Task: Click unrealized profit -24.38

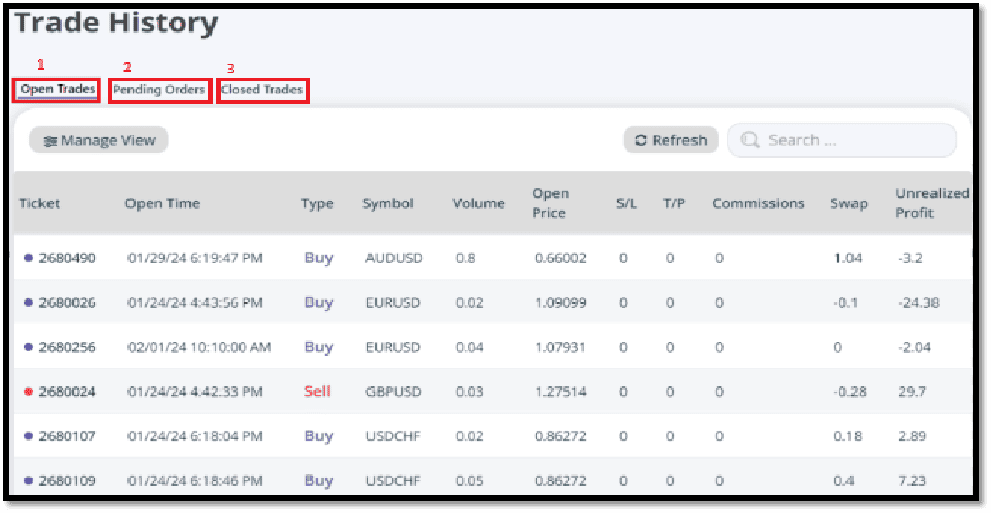Action: 918,303
